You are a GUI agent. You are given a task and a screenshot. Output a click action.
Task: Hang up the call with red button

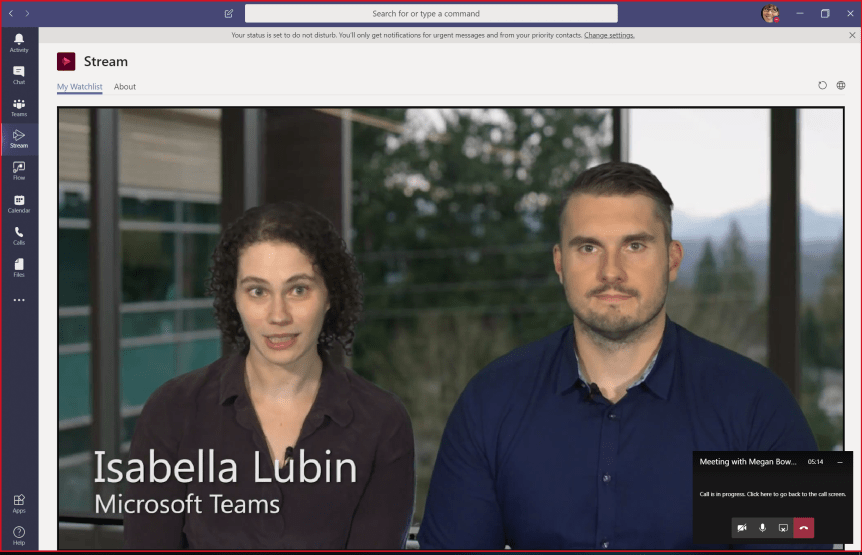tap(804, 527)
